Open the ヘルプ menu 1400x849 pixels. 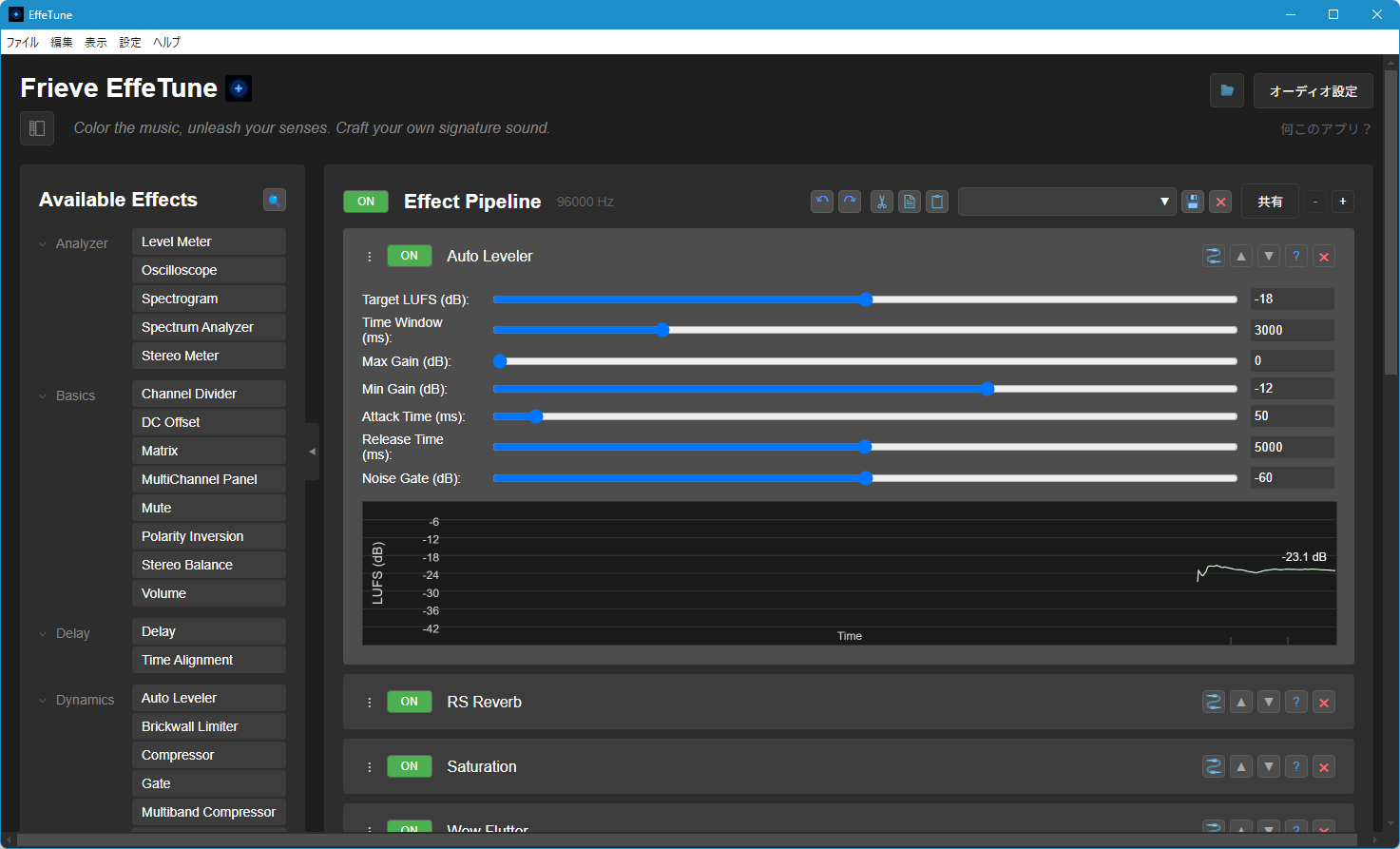point(167,43)
